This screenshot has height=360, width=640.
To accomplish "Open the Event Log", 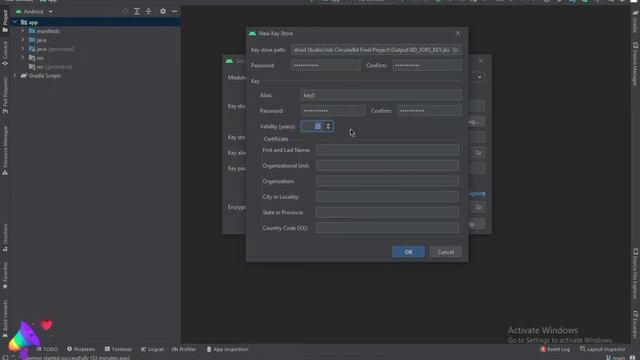I will [x=555, y=349].
